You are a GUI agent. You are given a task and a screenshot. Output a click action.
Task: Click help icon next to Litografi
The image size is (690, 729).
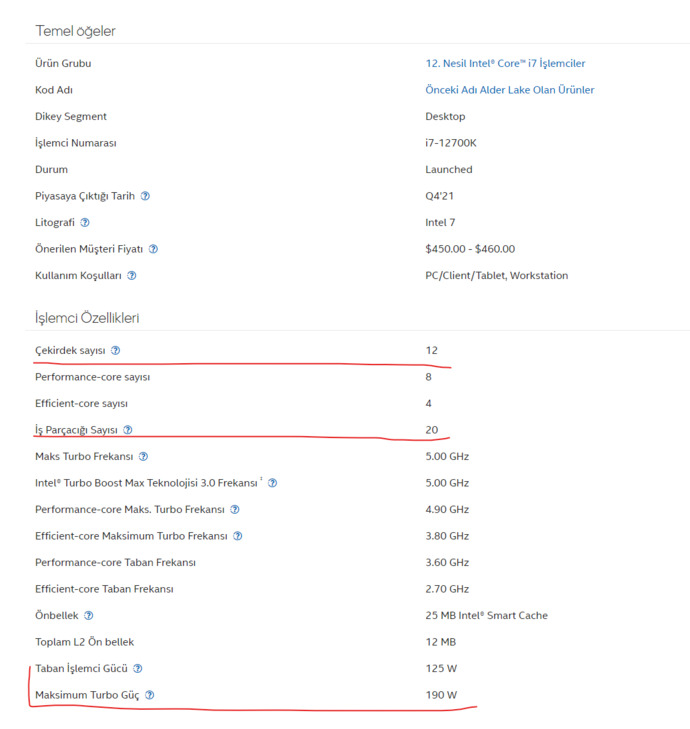85,222
